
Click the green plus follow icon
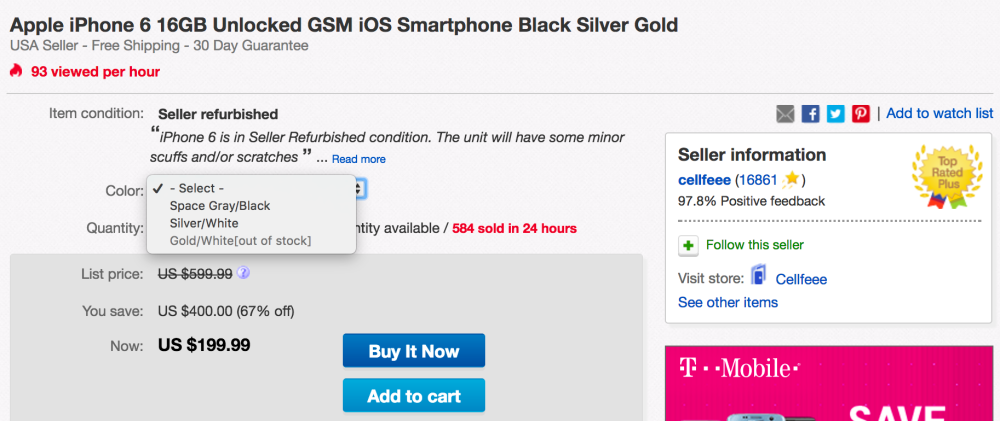[x=688, y=245]
